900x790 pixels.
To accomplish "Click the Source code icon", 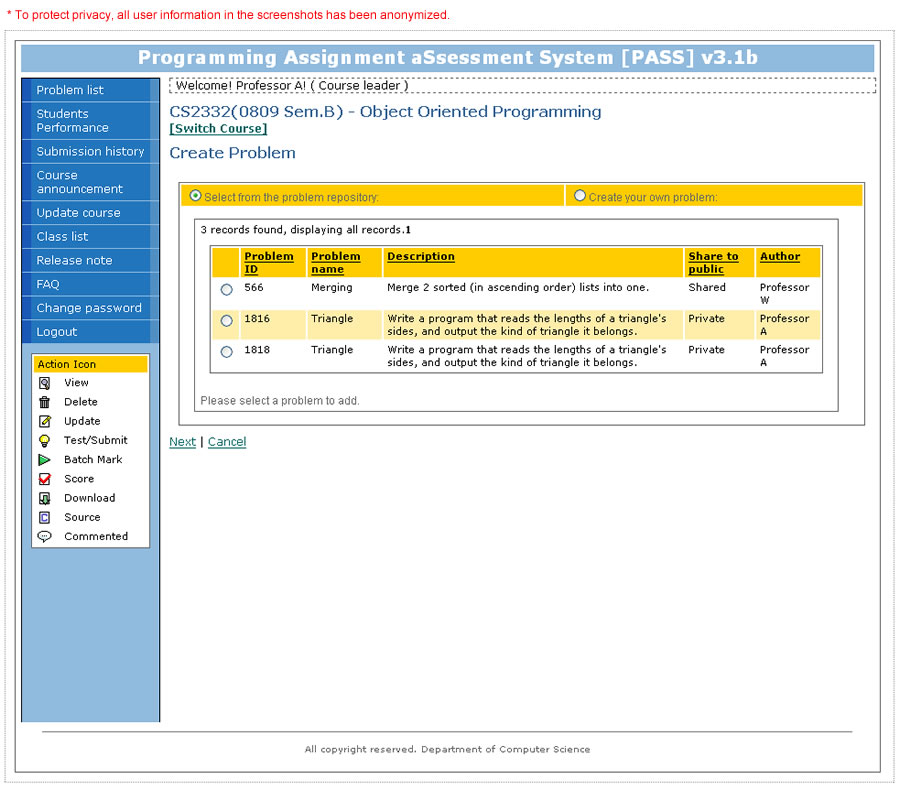I will click(x=44, y=517).
